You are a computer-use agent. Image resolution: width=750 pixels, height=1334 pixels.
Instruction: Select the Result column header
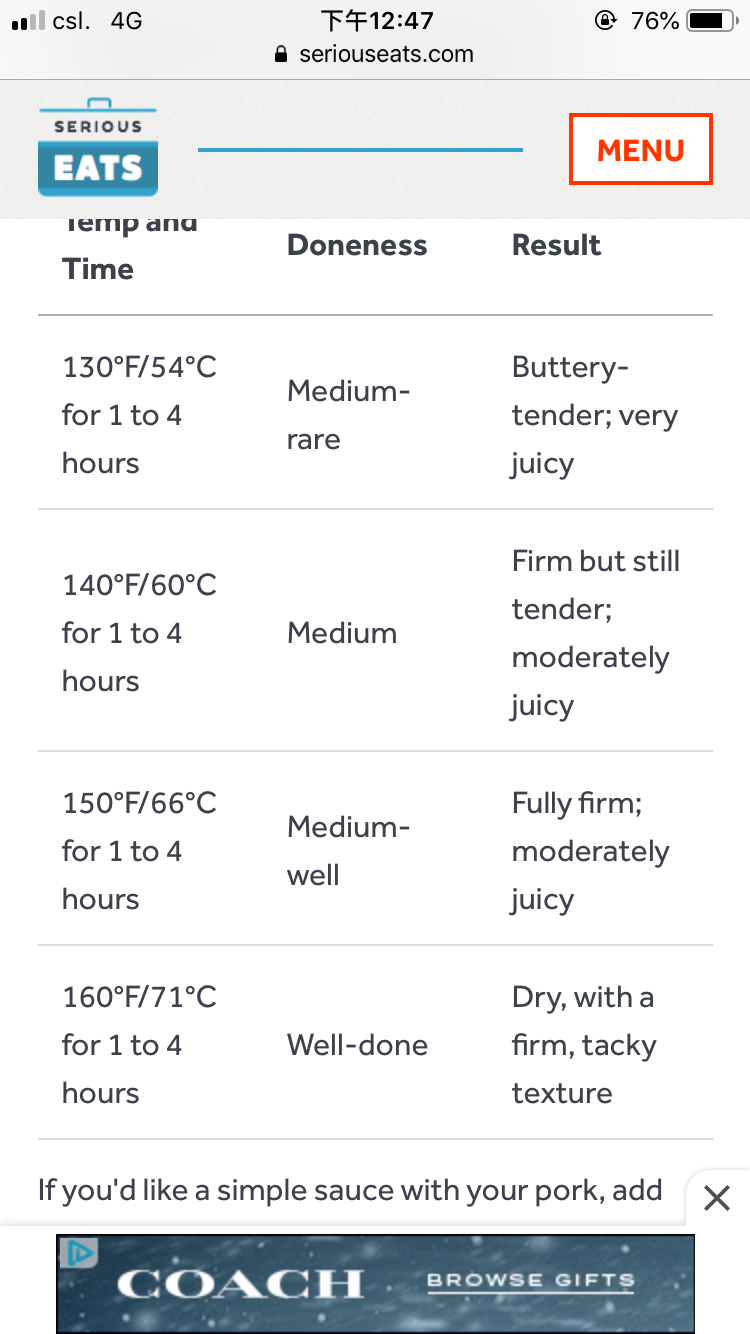pyautogui.click(x=556, y=245)
